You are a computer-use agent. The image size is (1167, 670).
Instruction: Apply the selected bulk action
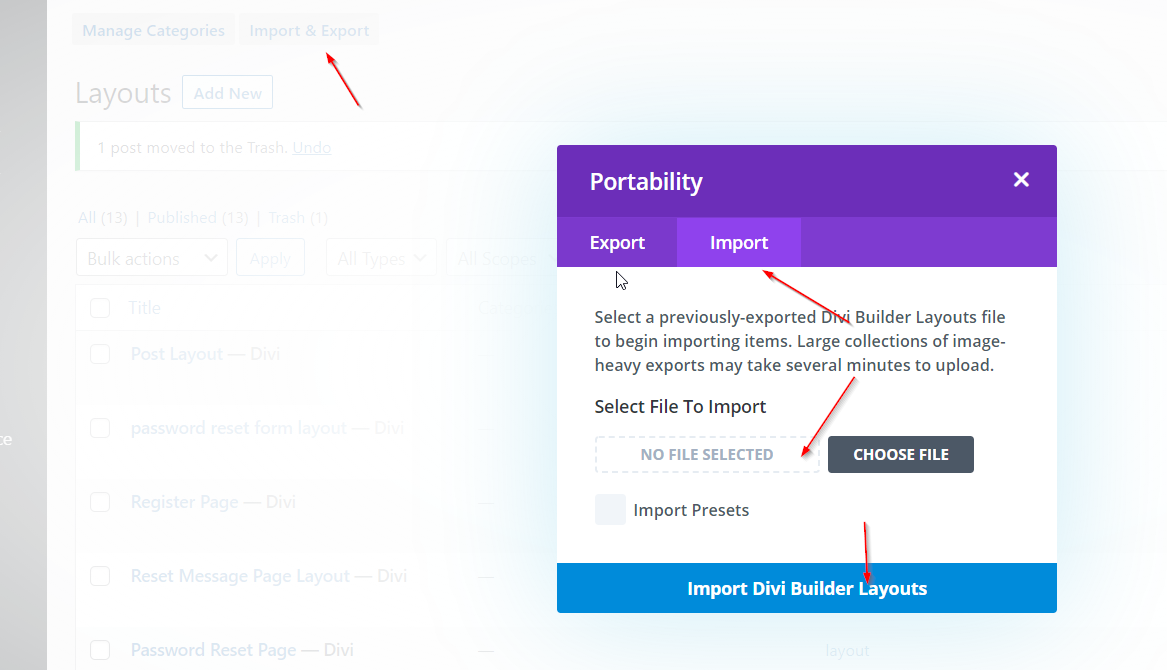point(270,258)
